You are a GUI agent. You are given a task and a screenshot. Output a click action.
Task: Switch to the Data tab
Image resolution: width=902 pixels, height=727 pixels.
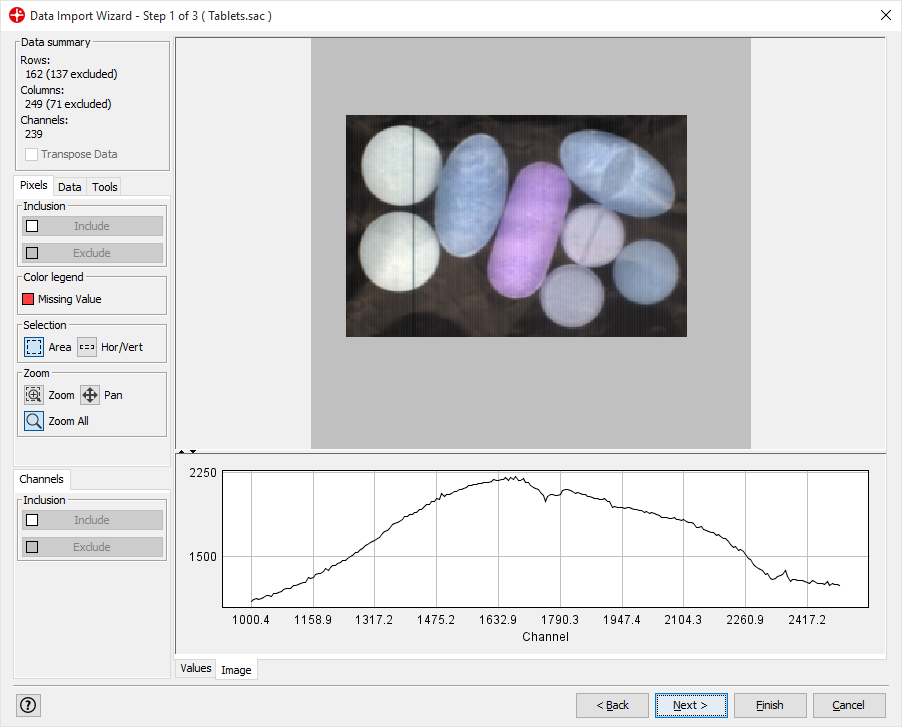click(x=70, y=187)
